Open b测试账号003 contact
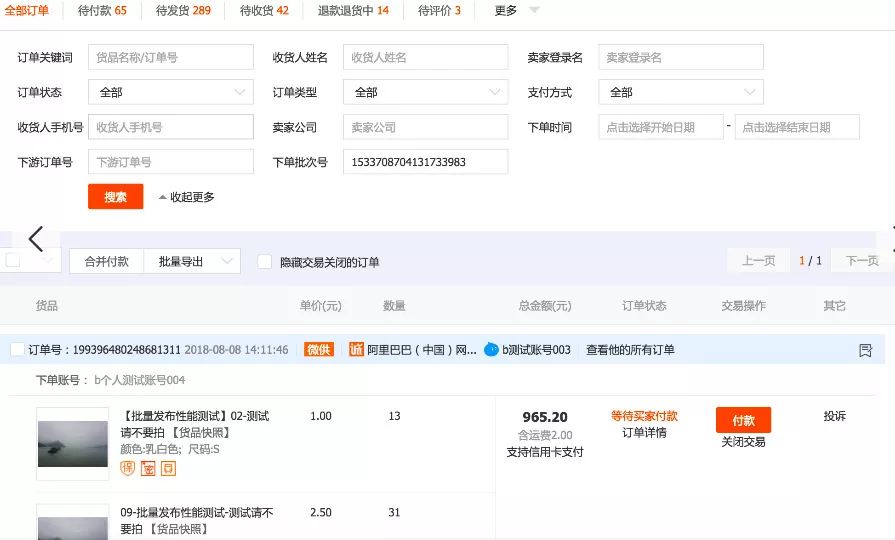Screen dimensions: 895x540 tap(536, 350)
